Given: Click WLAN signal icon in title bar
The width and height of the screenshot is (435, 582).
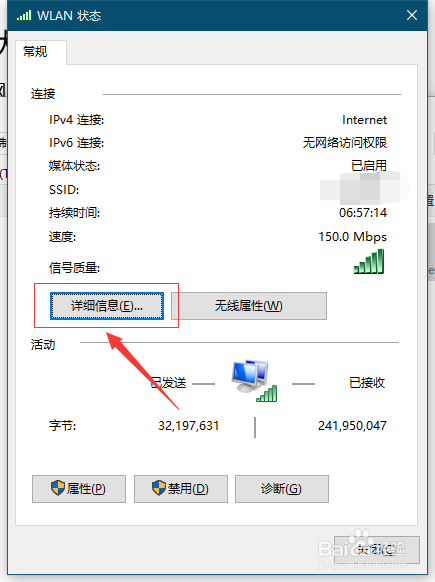Looking at the screenshot, I should point(24,15).
